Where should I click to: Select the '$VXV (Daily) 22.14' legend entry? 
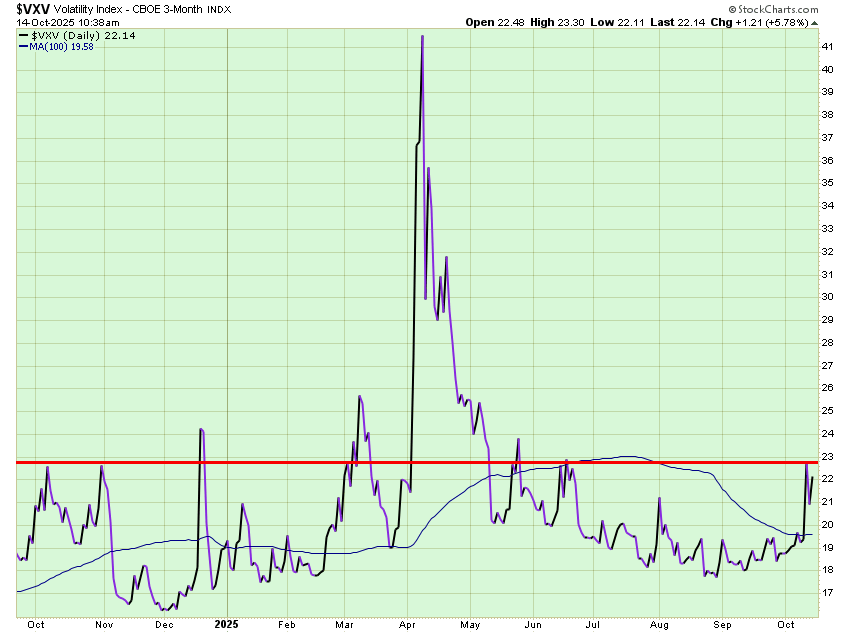click(x=83, y=36)
